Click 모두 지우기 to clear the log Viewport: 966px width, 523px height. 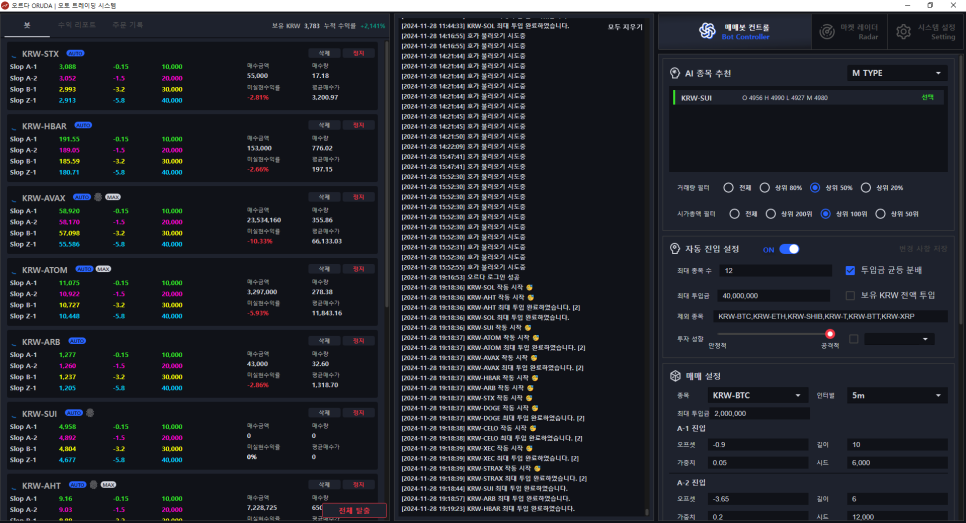(627, 26)
